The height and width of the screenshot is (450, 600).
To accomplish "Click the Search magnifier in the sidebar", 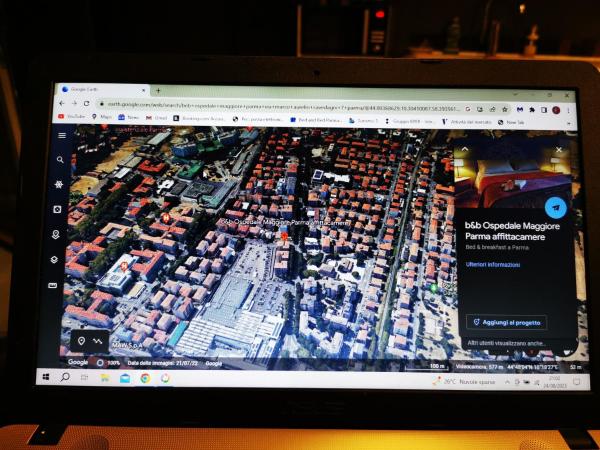I will (61, 160).
